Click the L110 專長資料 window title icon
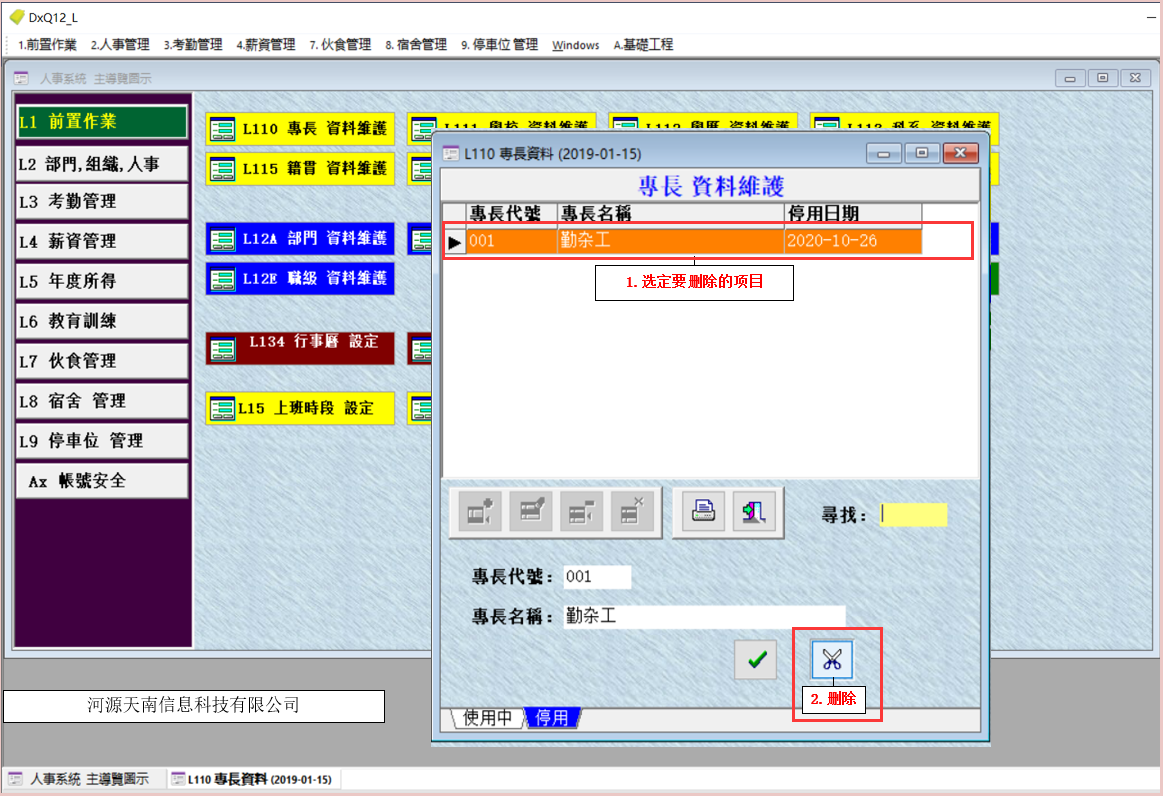Viewport: 1163px width, 796px height. 450,154
